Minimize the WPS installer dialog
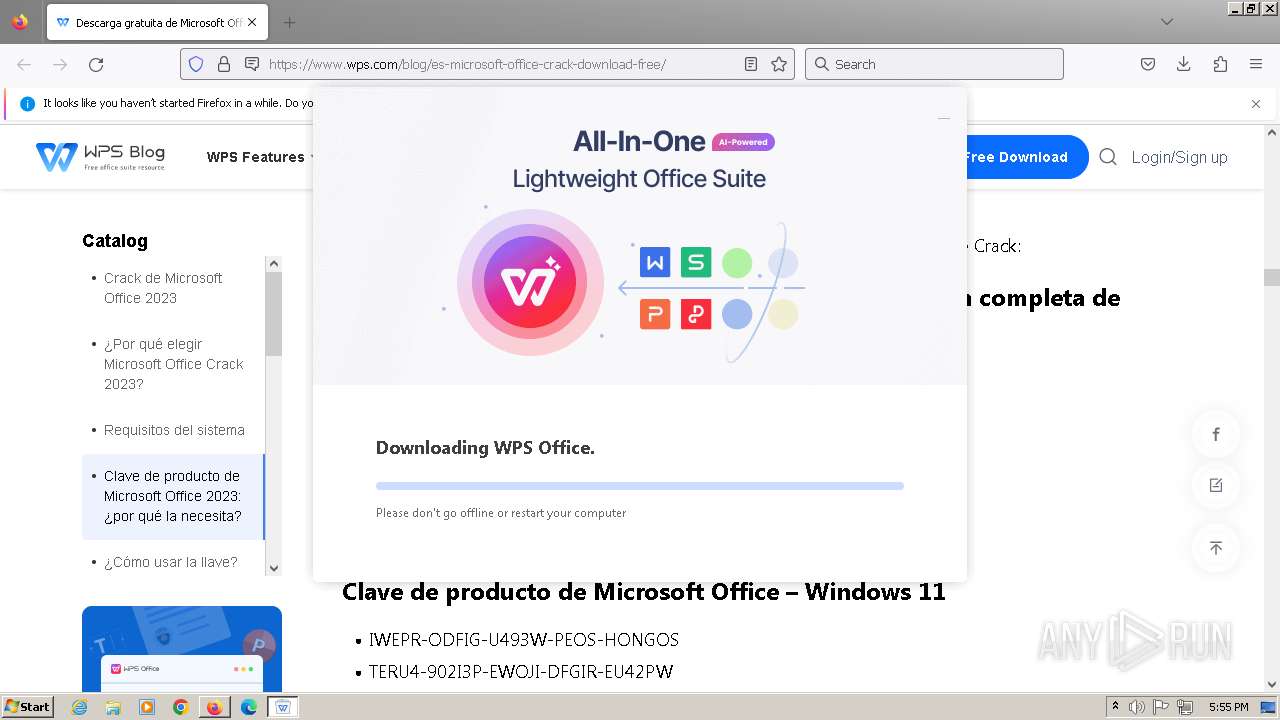 pyautogui.click(x=943, y=118)
